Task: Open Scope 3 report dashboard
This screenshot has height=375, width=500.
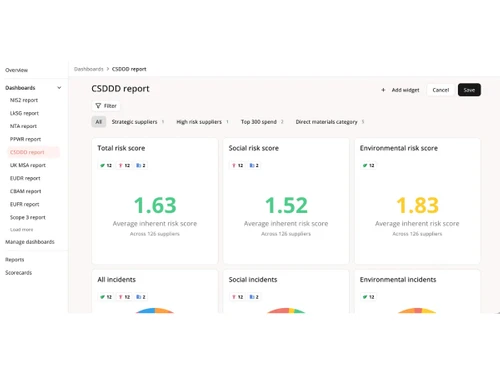Action: point(28,217)
